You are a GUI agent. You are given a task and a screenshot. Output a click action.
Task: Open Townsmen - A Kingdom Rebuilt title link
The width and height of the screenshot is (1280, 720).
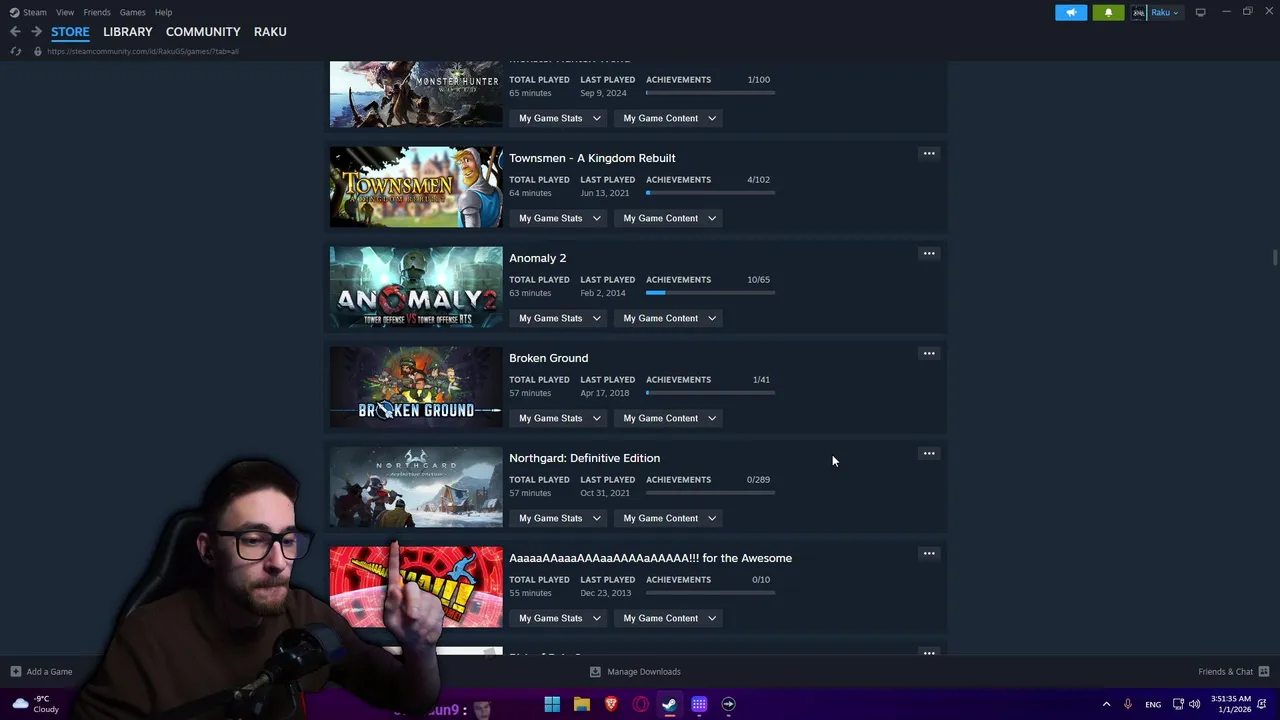click(592, 158)
